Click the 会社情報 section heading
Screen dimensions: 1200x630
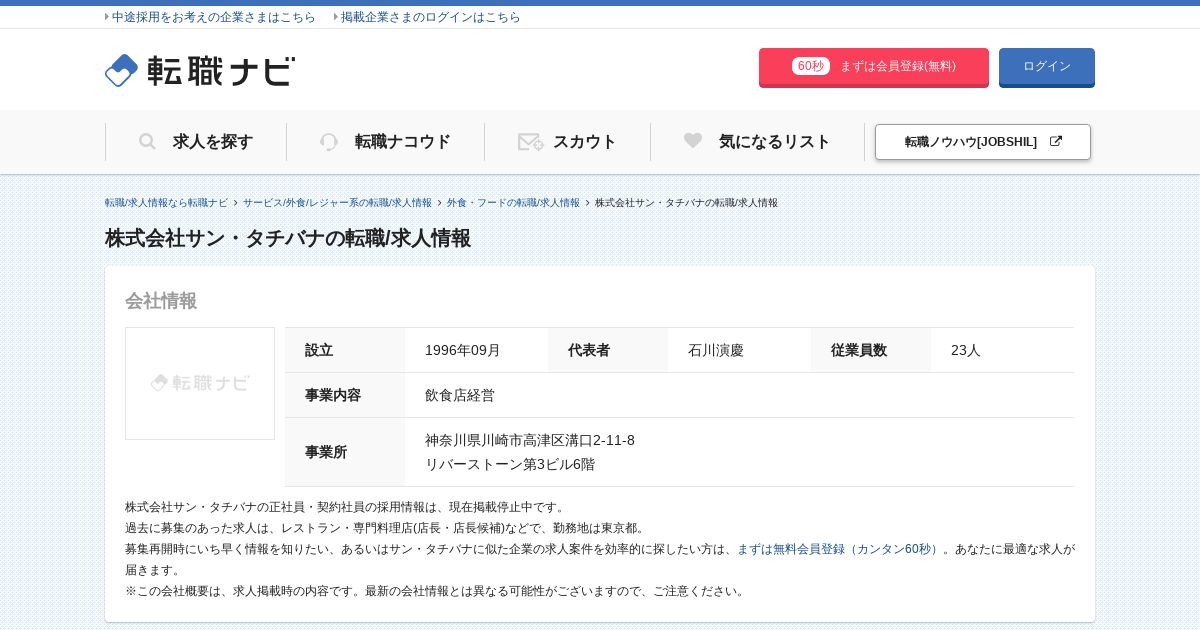pyautogui.click(x=161, y=301)
